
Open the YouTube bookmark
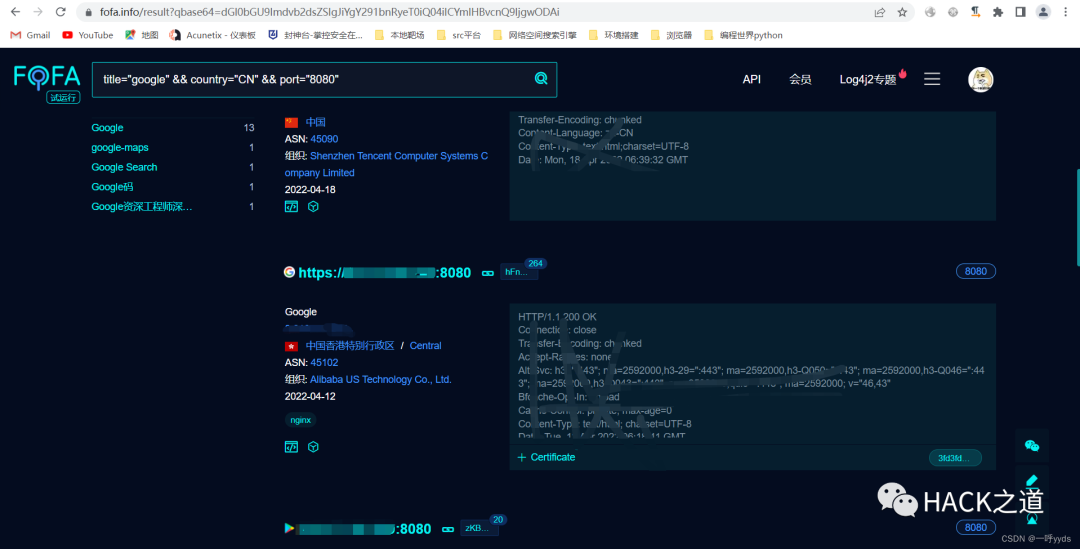coord(88,35)
